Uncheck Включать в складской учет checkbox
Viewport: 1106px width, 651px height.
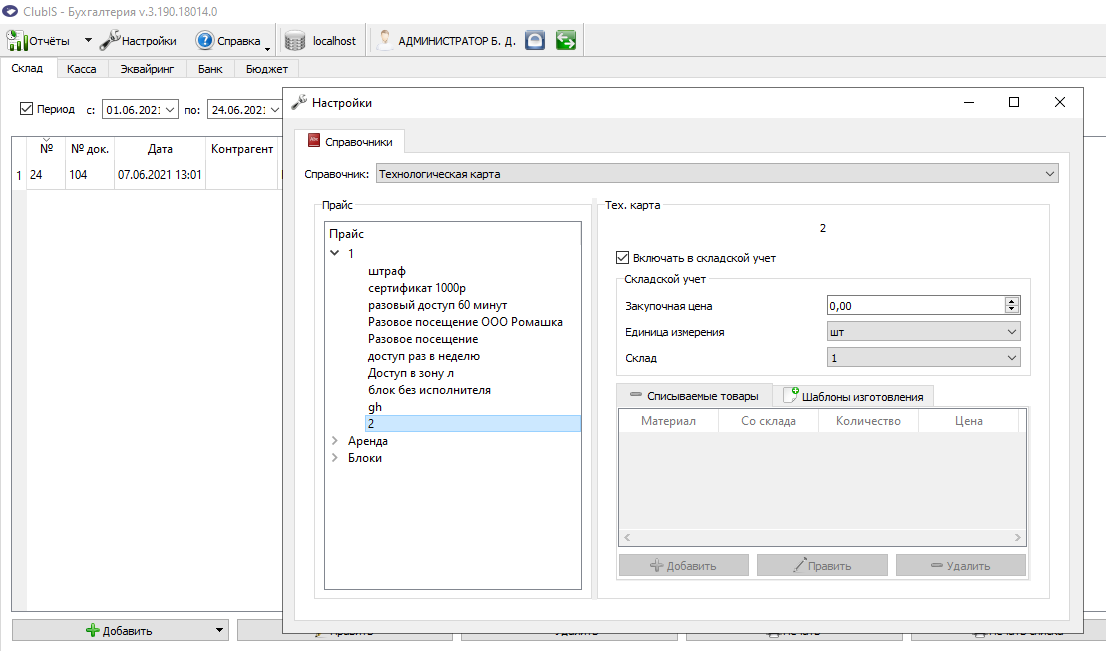pos(622,258)
